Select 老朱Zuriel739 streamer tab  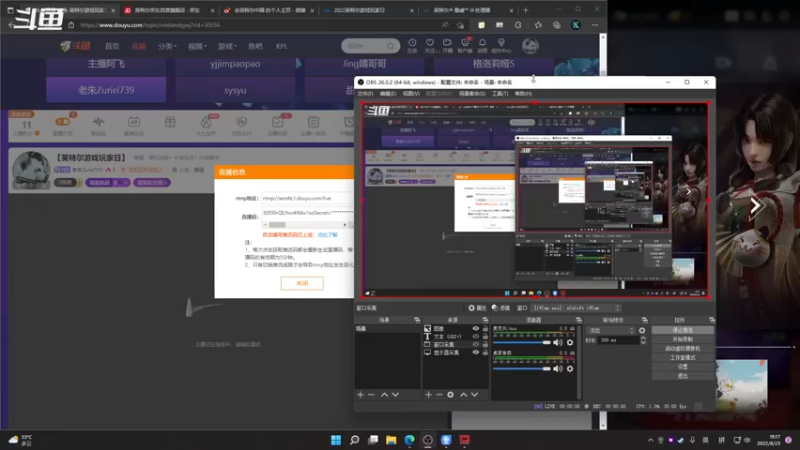[x=106, y=90]
